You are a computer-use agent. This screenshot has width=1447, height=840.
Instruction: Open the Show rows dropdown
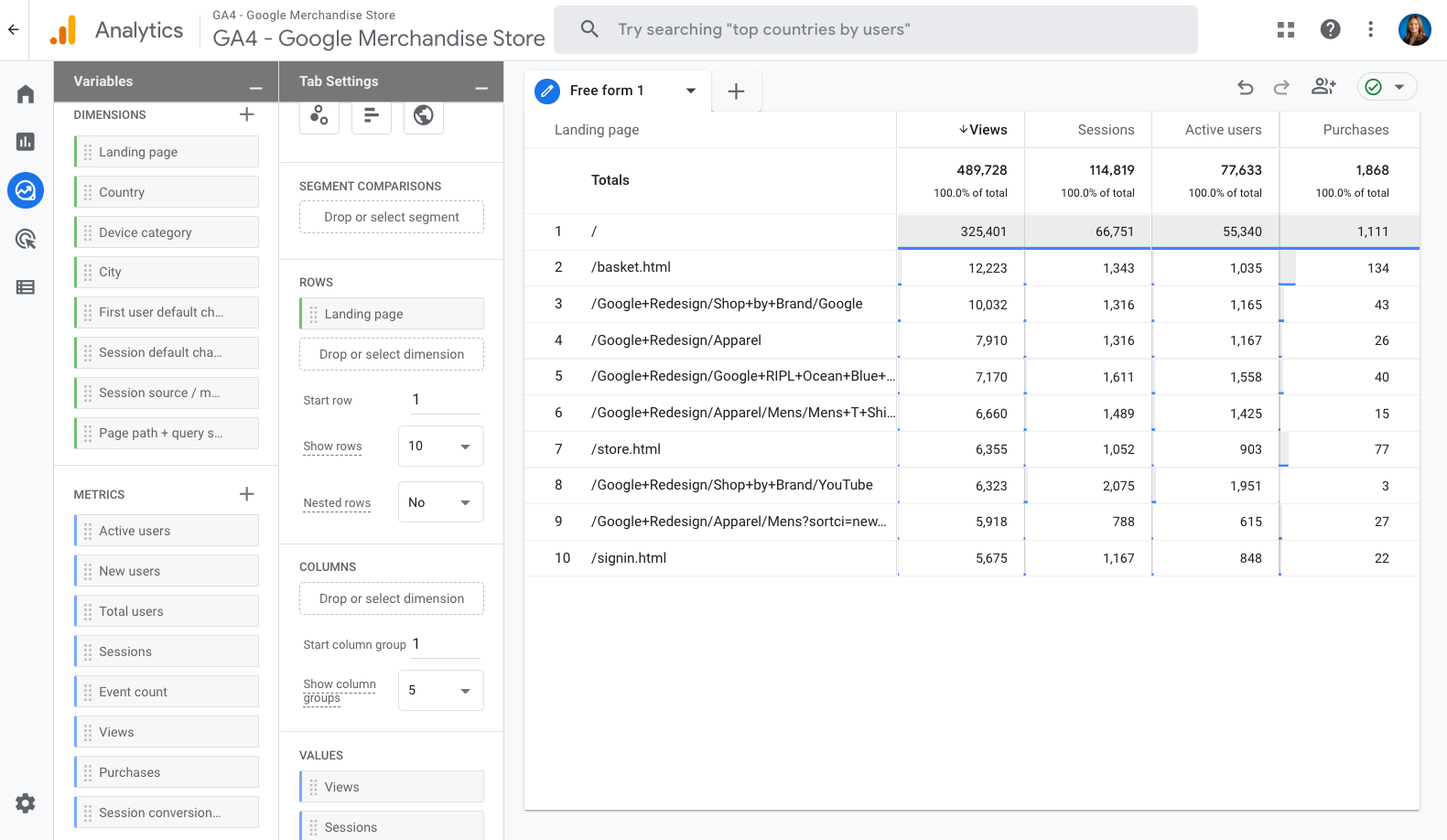440,447
